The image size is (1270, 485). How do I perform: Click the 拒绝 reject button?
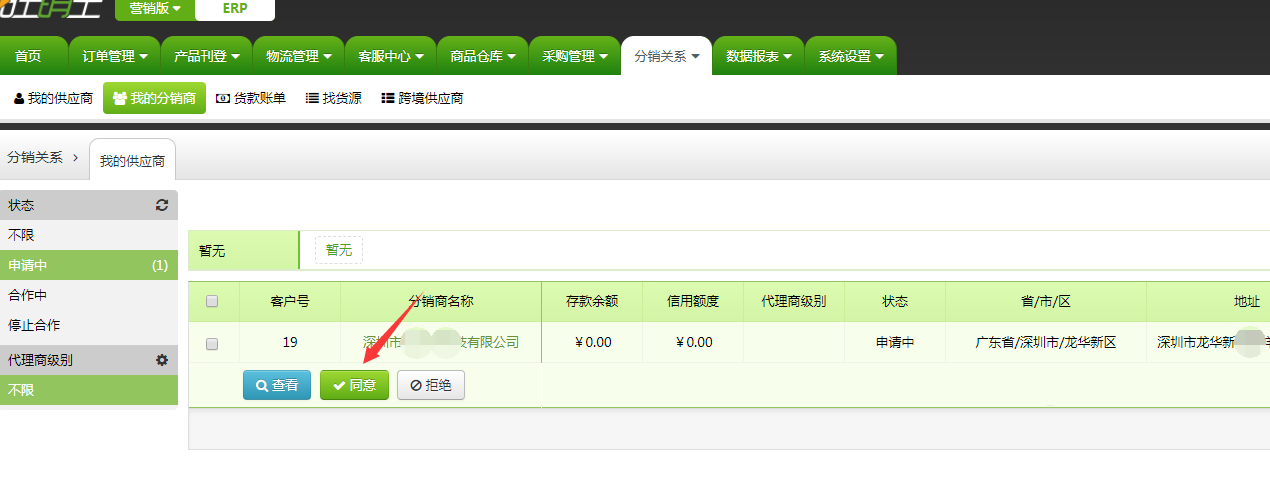tap(431, 385)
